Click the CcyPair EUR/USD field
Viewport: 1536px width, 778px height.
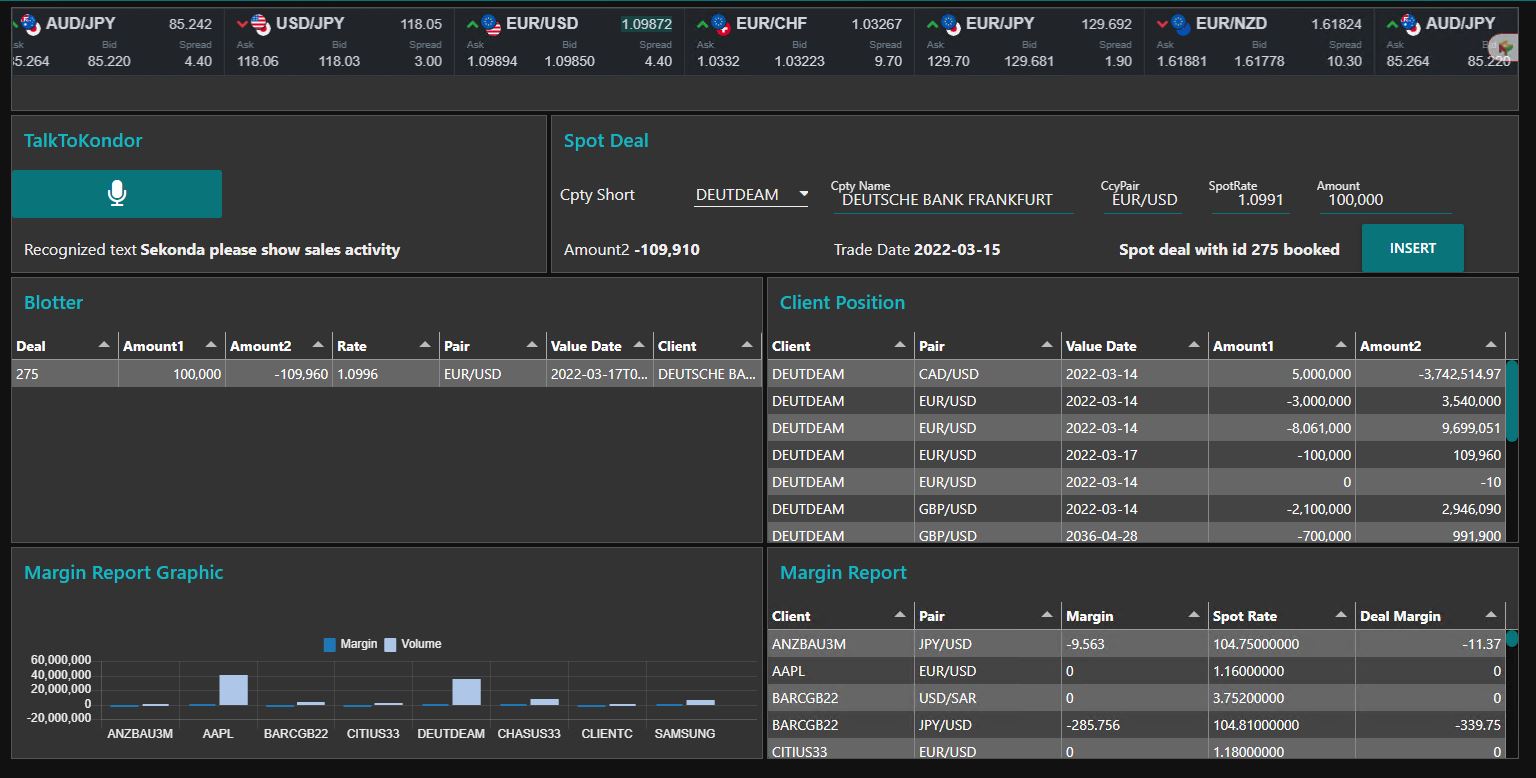1144,200
